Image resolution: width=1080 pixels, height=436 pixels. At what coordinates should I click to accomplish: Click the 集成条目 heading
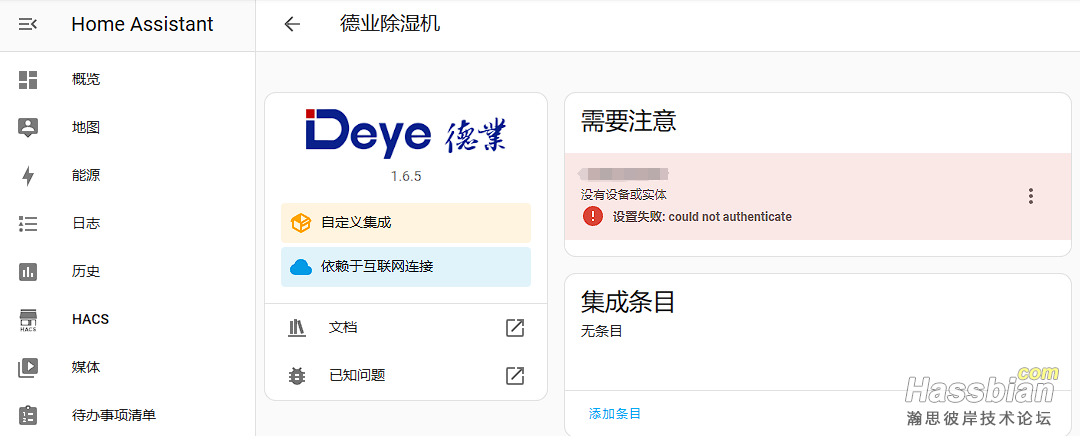click(628, 302)
